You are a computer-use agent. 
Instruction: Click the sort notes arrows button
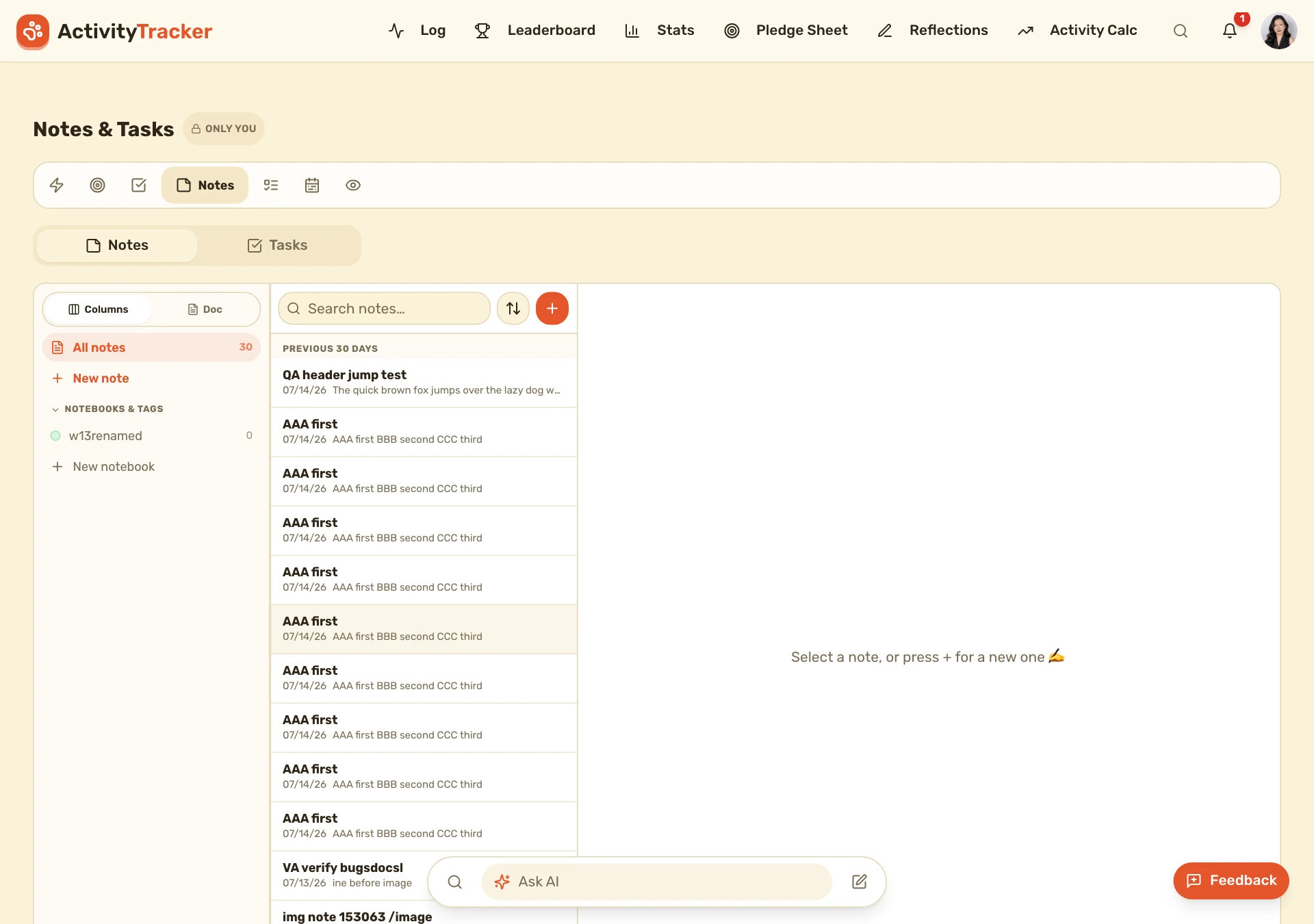[513, 309]
